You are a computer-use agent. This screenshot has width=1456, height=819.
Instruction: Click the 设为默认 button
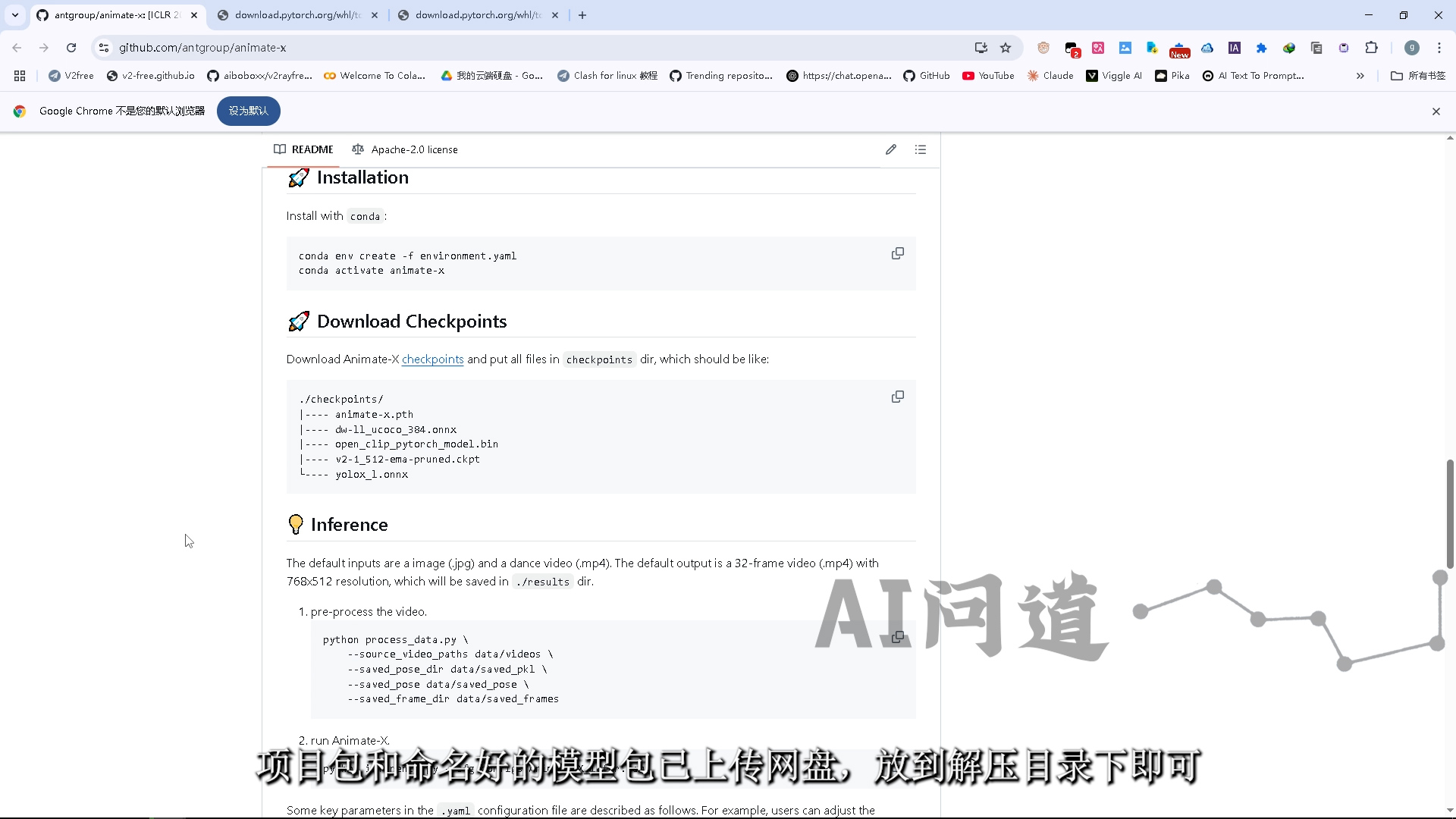click(248, 111)
